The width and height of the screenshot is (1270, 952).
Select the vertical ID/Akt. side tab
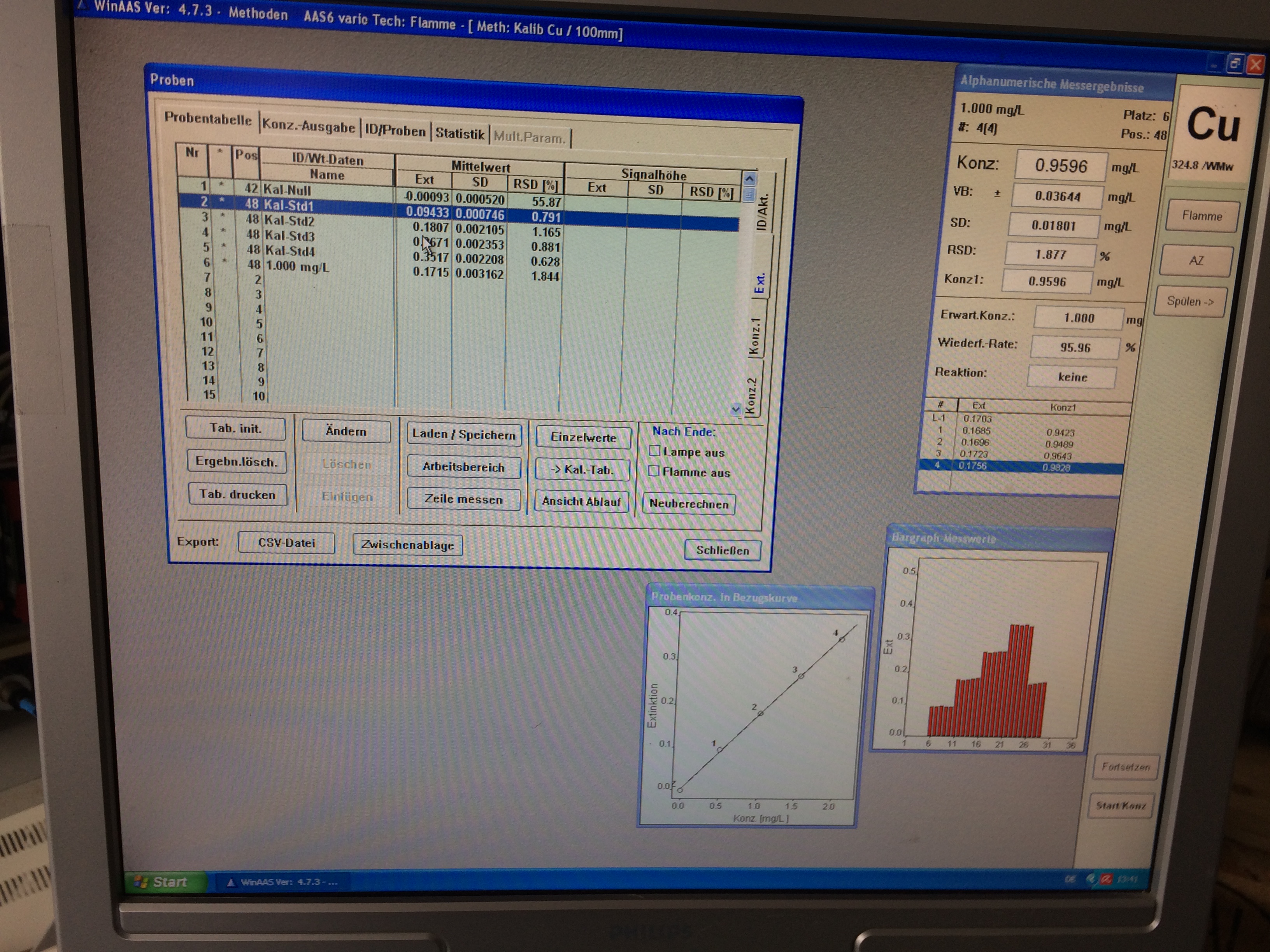762,212
